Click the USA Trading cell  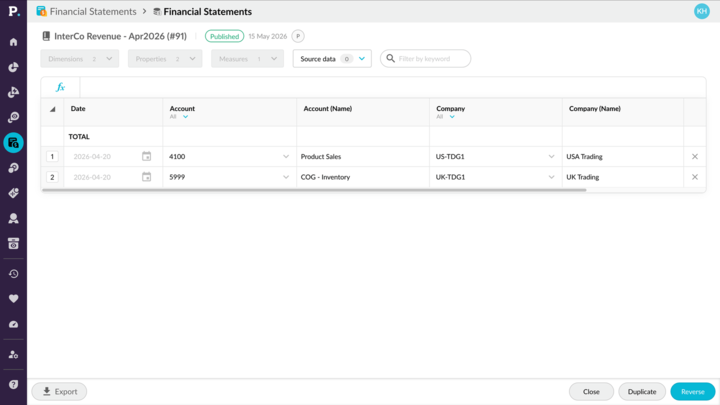pyautogui.click(x=623, y=157)
